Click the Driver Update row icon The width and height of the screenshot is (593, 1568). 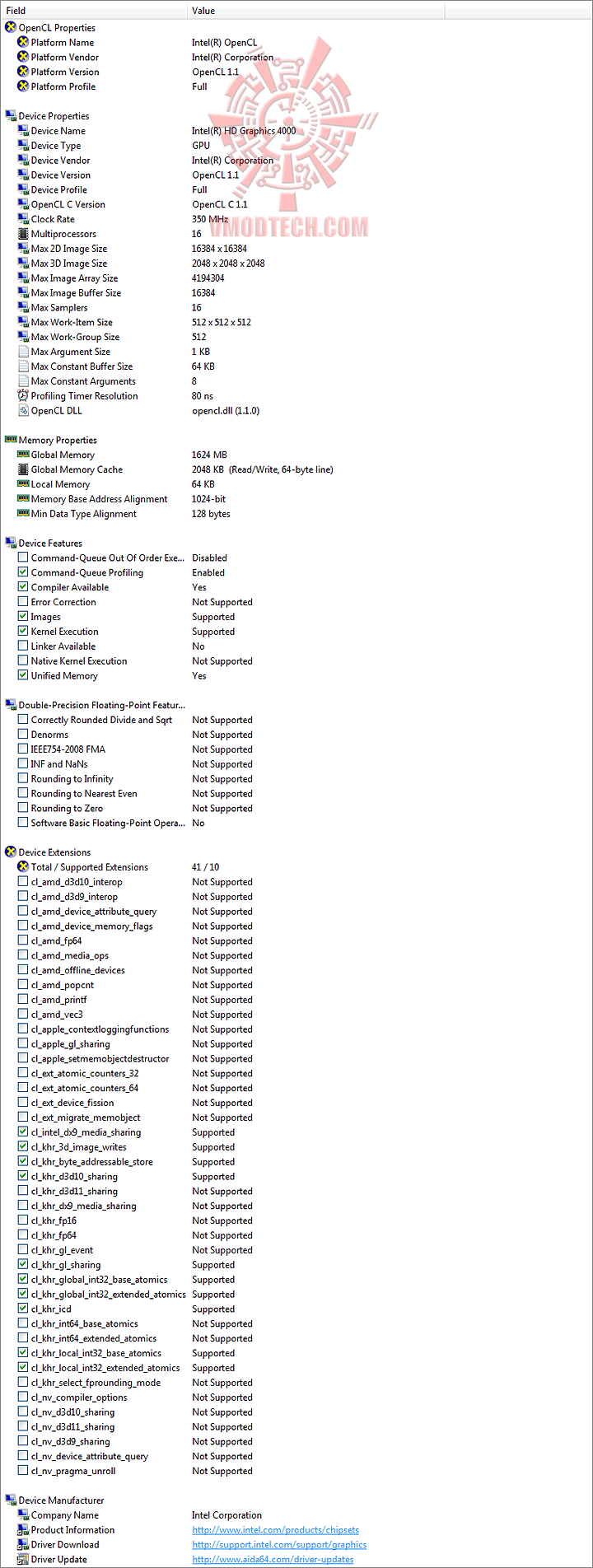[23, 1559]
